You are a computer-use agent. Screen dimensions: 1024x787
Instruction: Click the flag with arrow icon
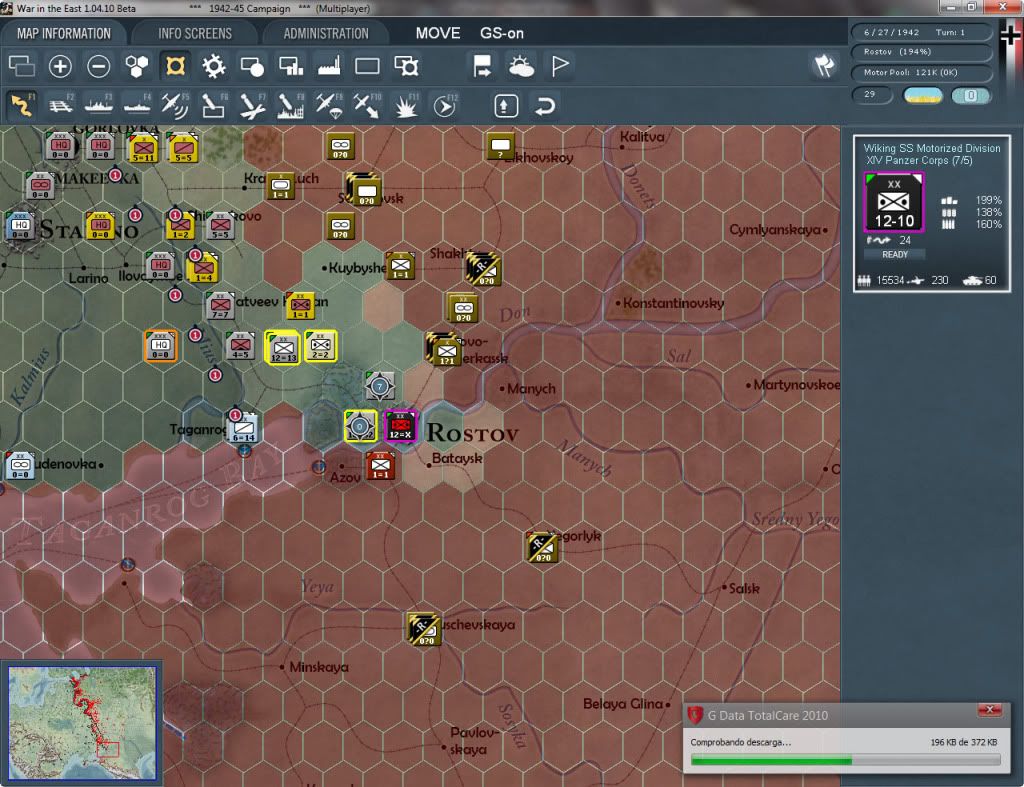(483, 66)
